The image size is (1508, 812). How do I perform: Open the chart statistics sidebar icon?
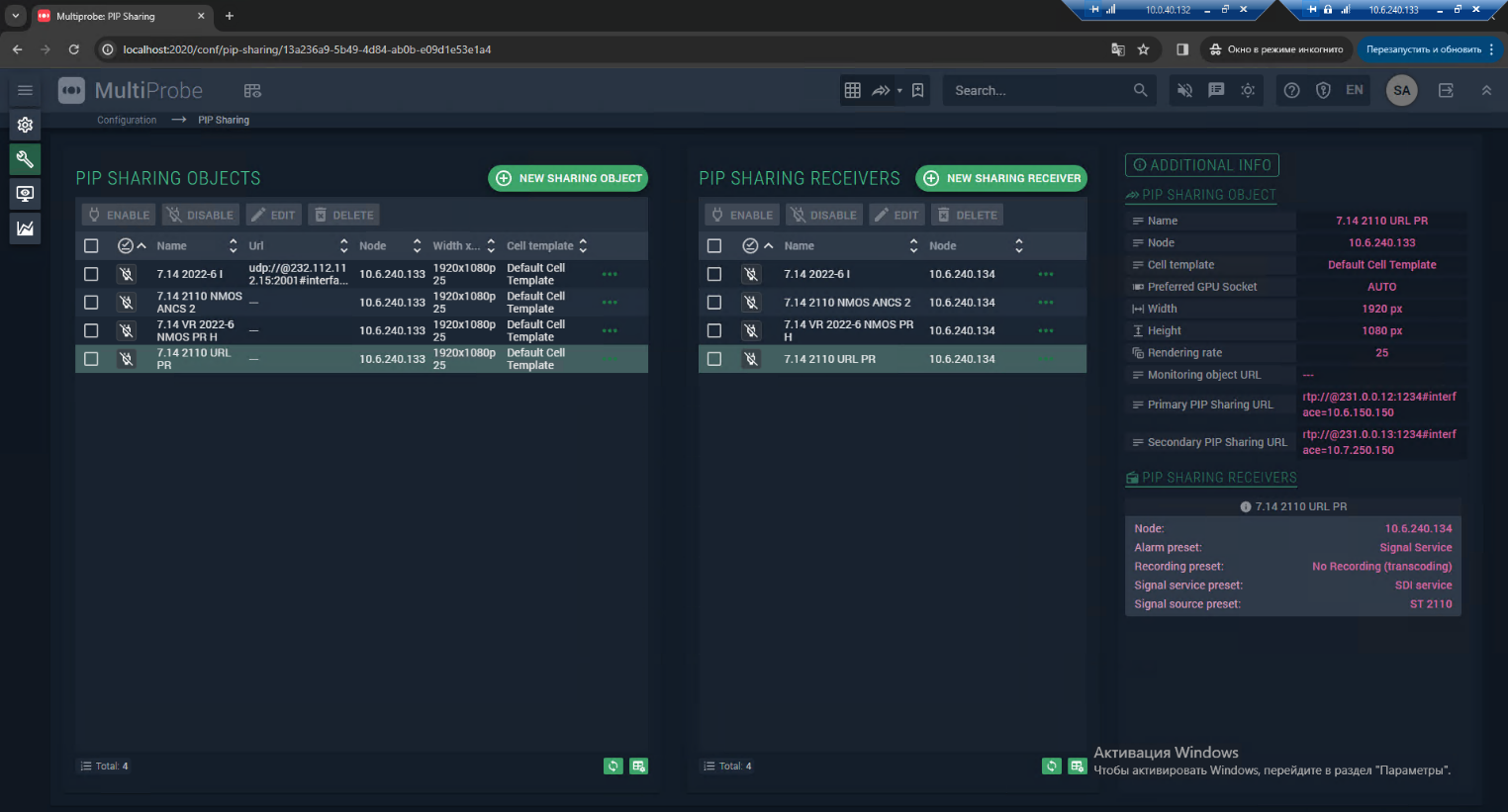point(25,228)
